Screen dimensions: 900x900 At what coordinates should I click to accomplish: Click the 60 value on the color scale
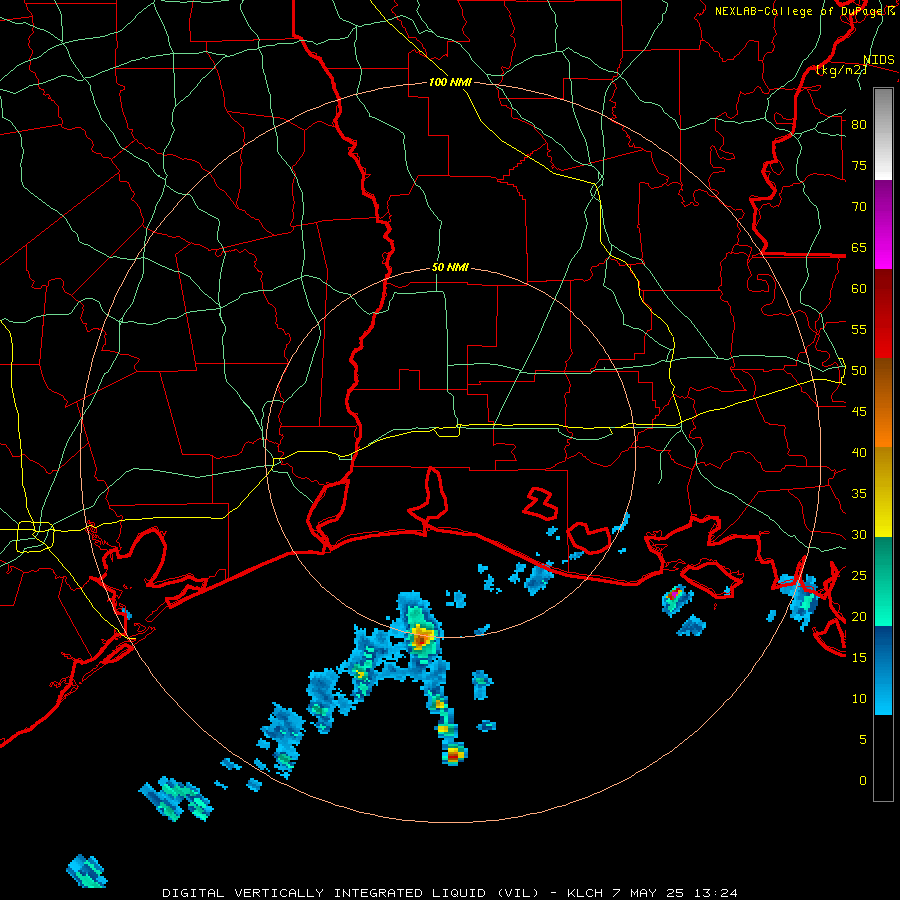859,289
